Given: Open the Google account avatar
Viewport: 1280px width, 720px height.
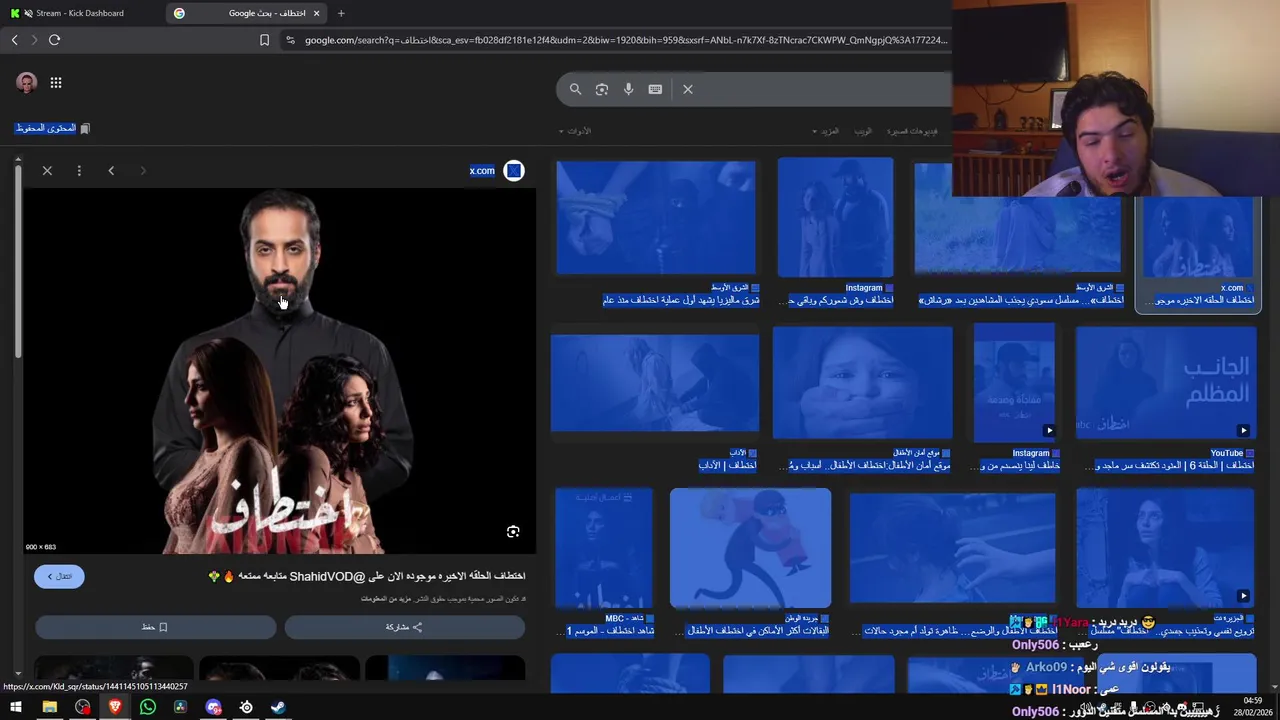Looking at the screenshot, I should (x=27, y=83).
